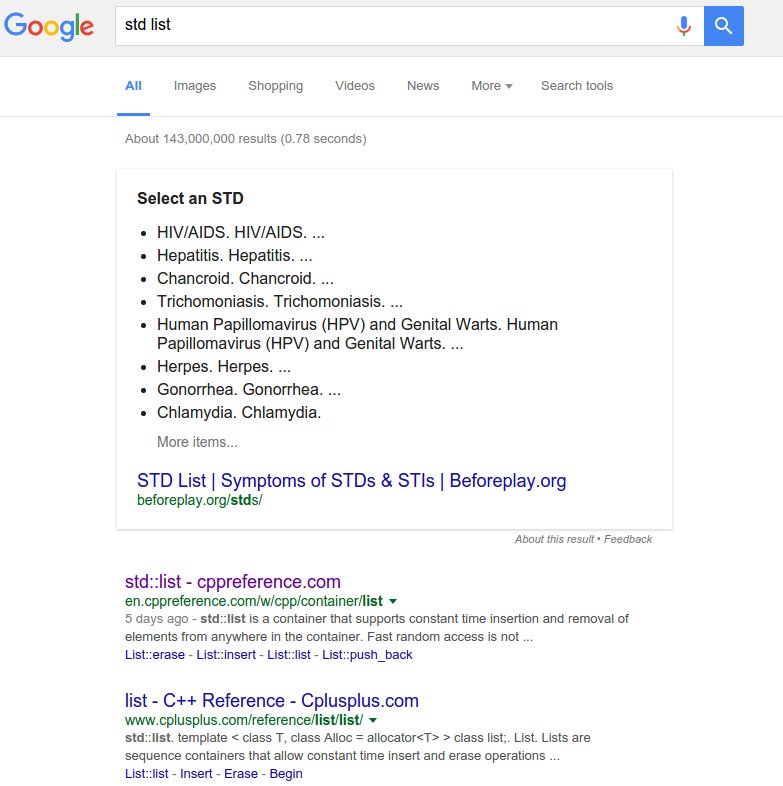Click the 'HIV/AIDS. HIV/AIDS.' list item

241,233
